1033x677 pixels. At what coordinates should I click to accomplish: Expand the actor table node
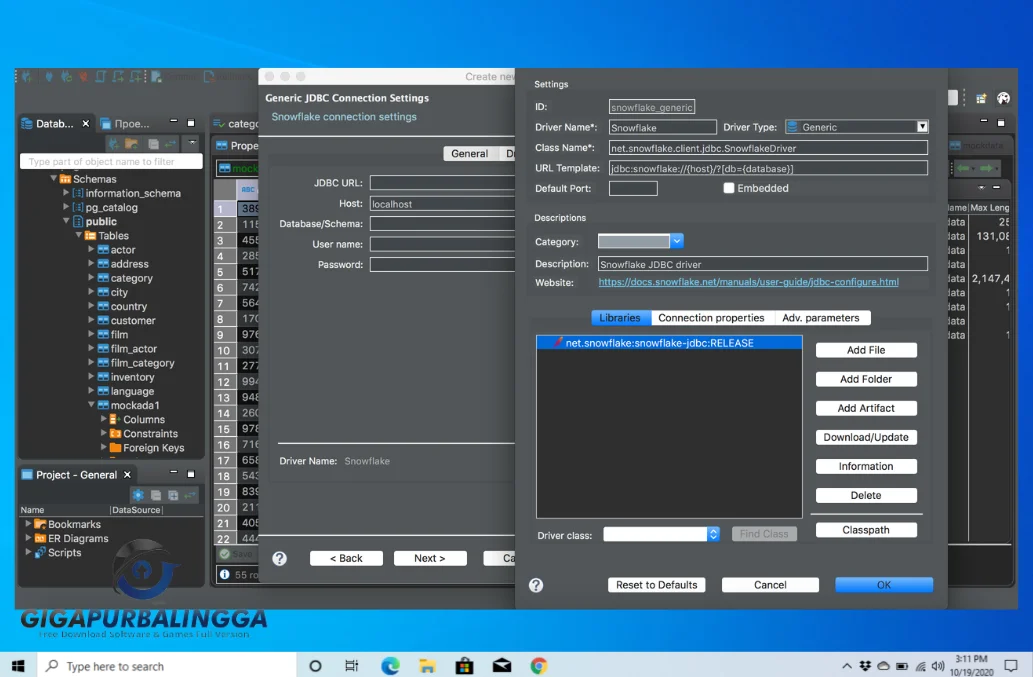point(91,250)
